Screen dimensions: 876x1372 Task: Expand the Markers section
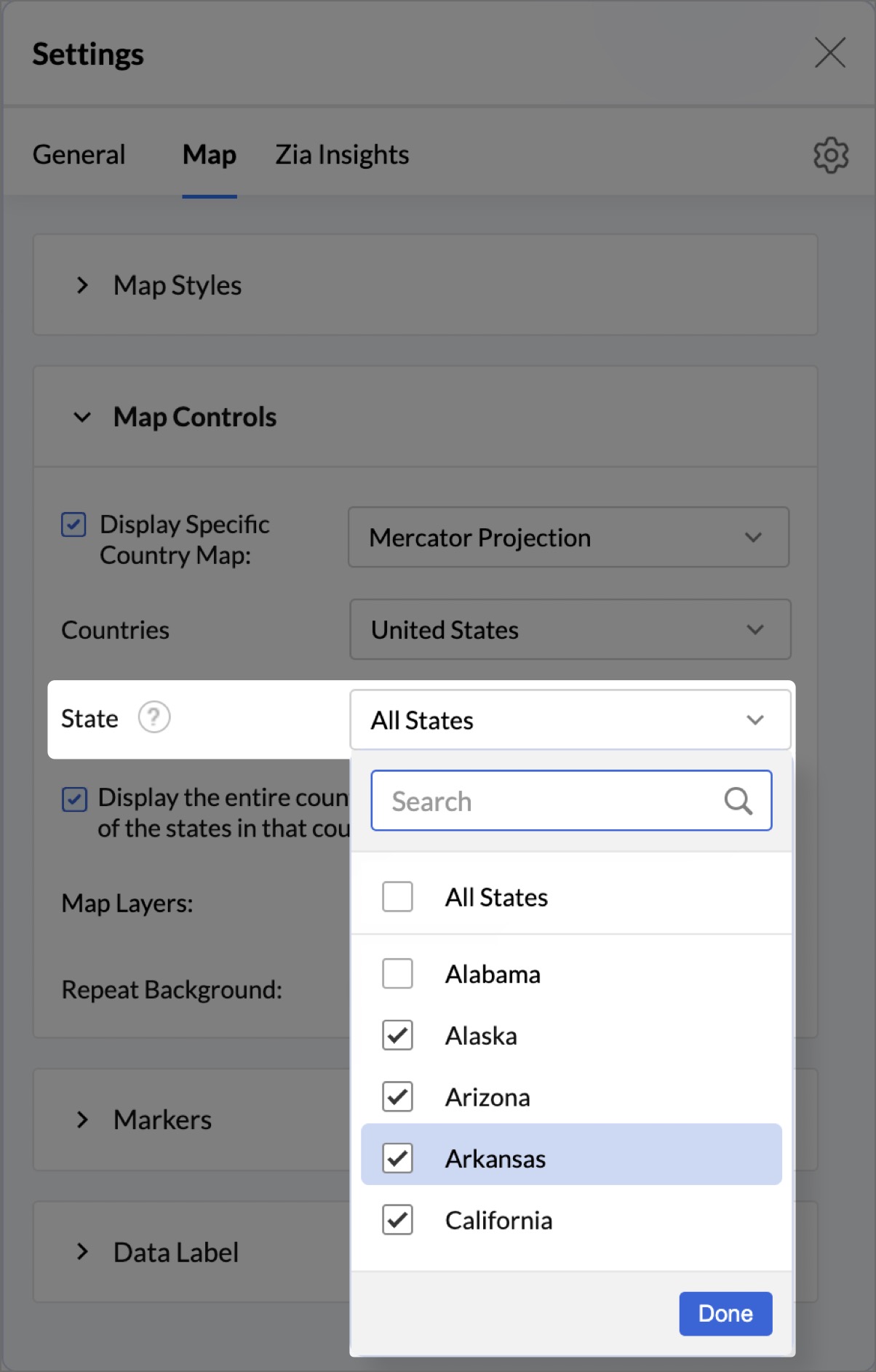tap(83, 1120)
